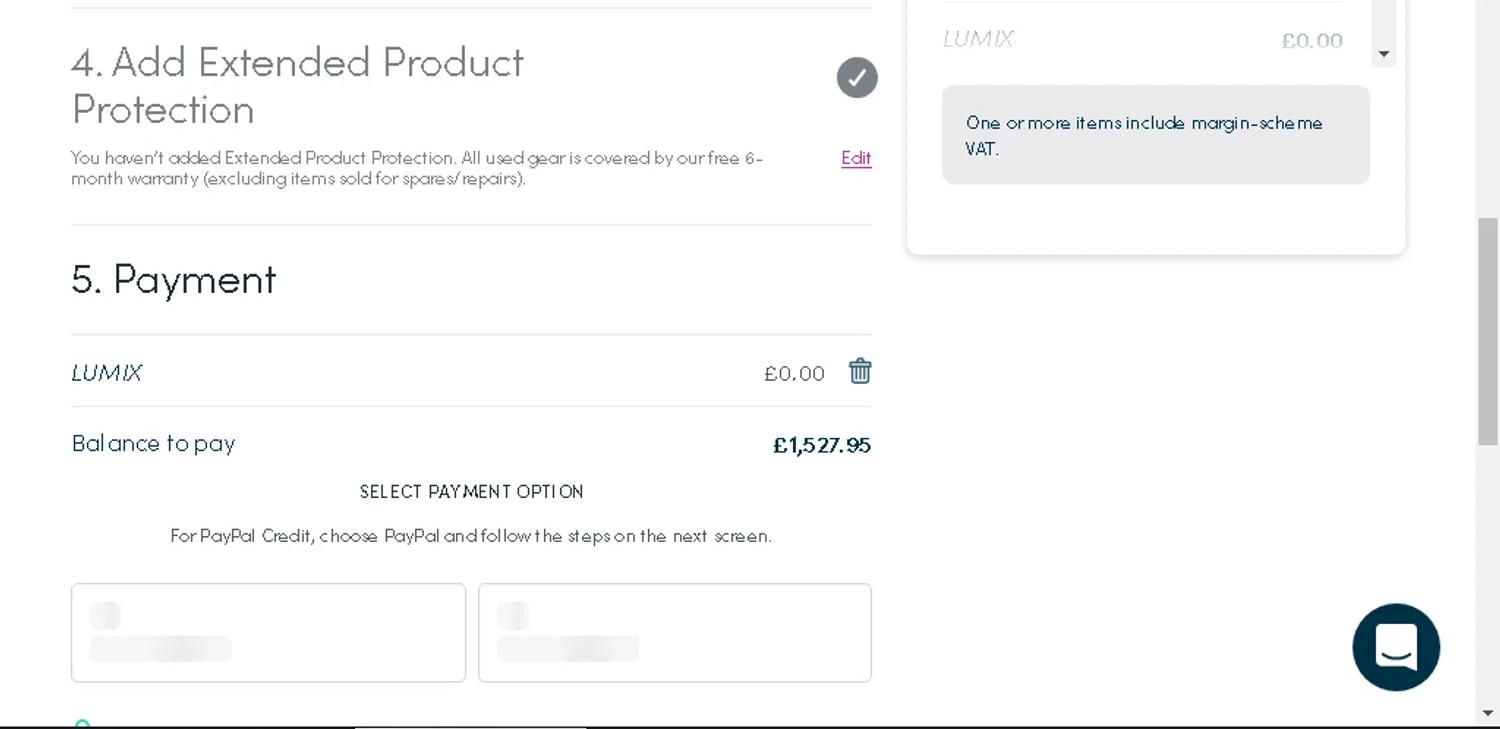Click the page scrollbar down arrow
Screen dimensions: 1500x729
1488,714
